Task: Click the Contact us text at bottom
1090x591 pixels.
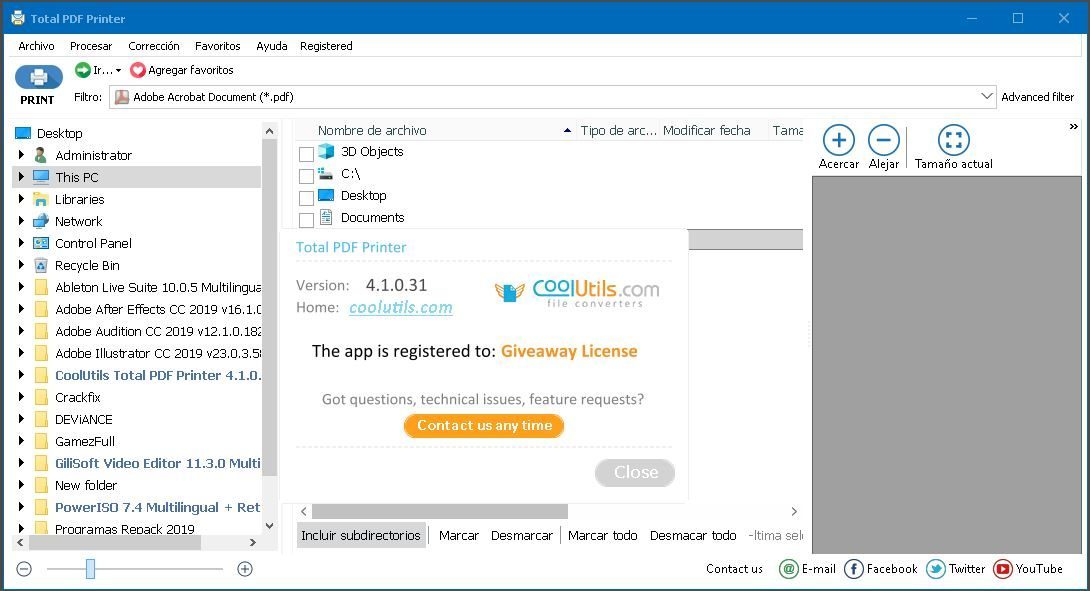Action: (734, 569)
